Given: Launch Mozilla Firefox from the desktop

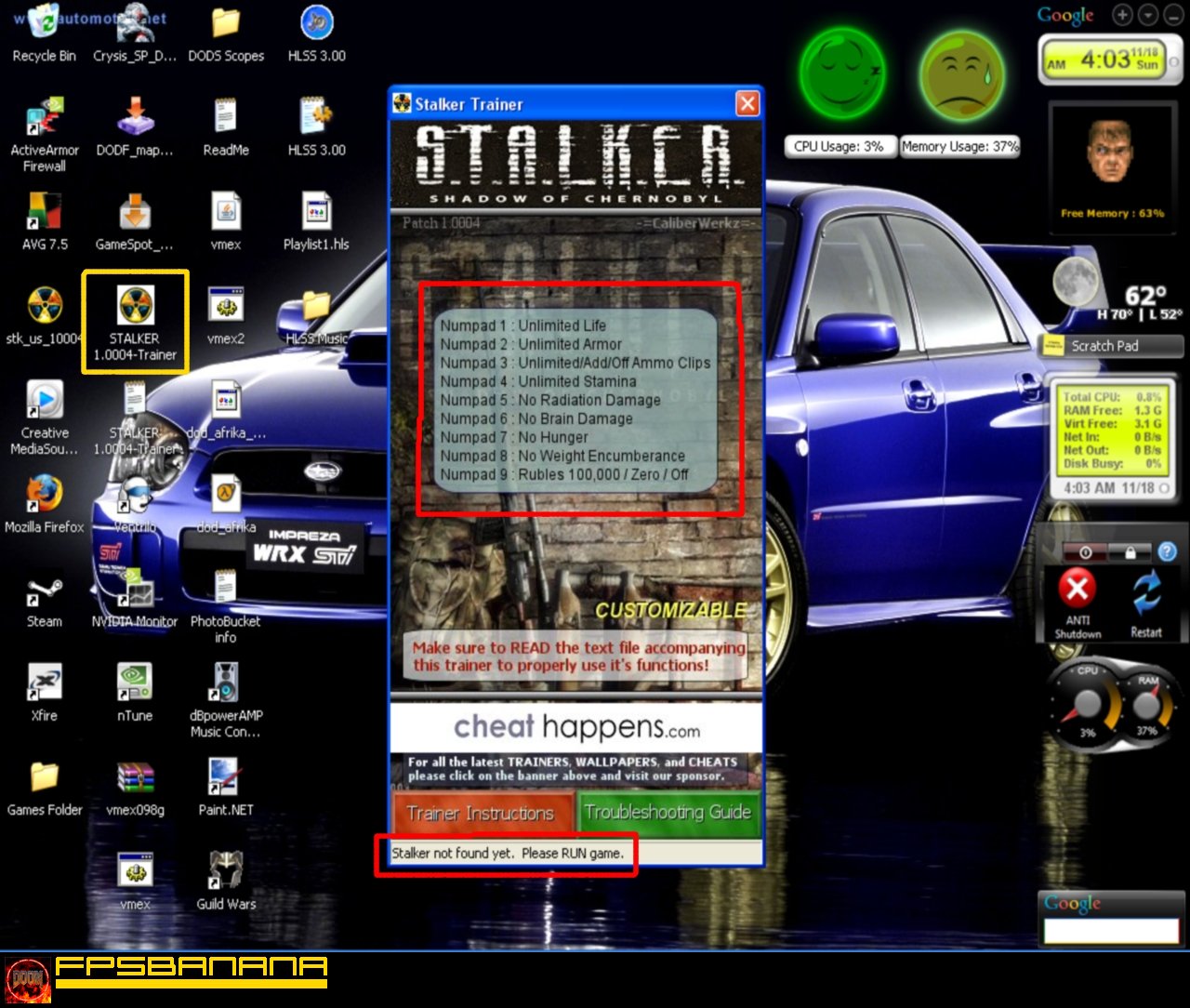Looking at the screenshot, I should click(44, 505).
